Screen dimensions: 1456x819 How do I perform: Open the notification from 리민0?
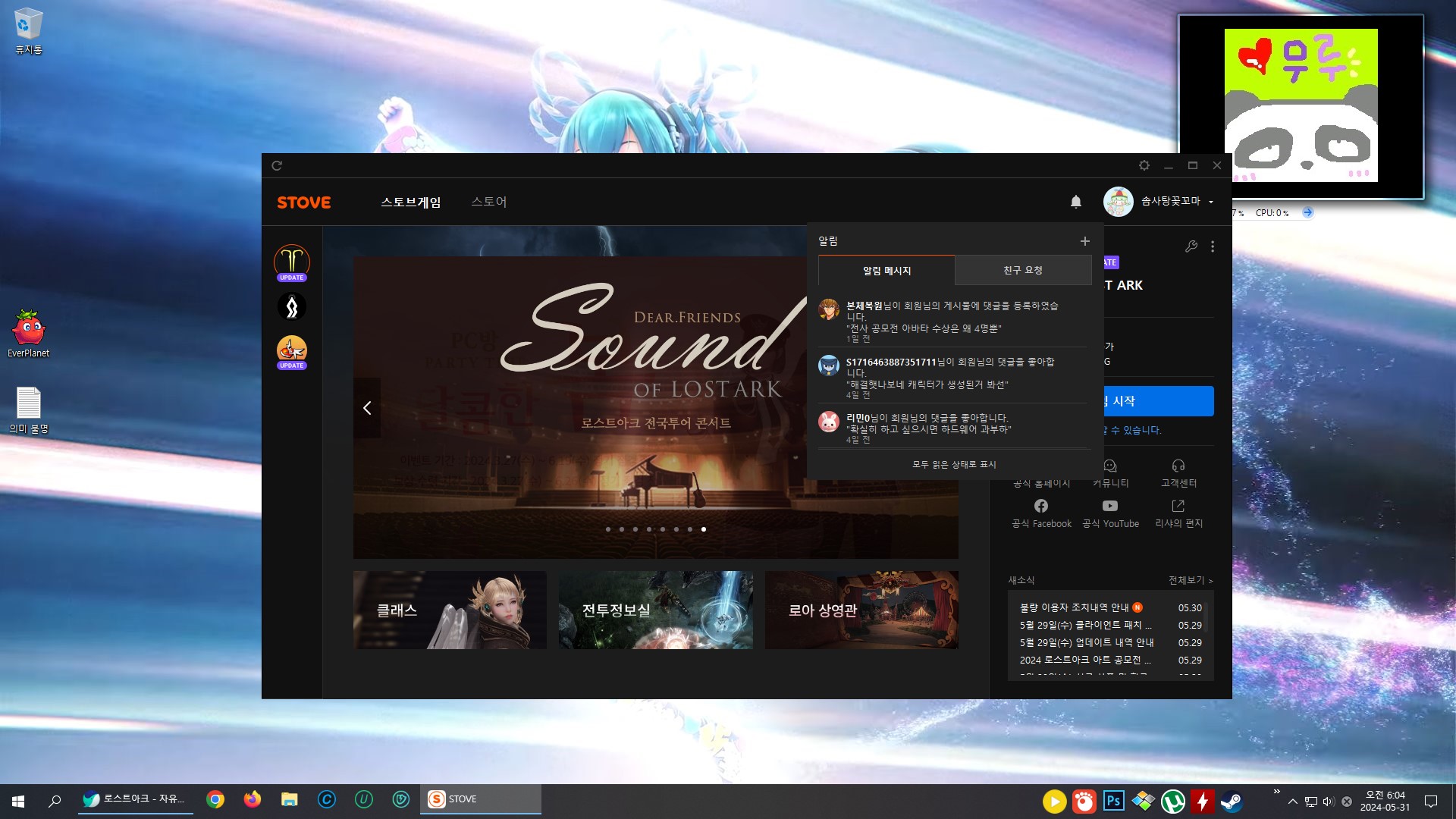[x=954, y=428]
